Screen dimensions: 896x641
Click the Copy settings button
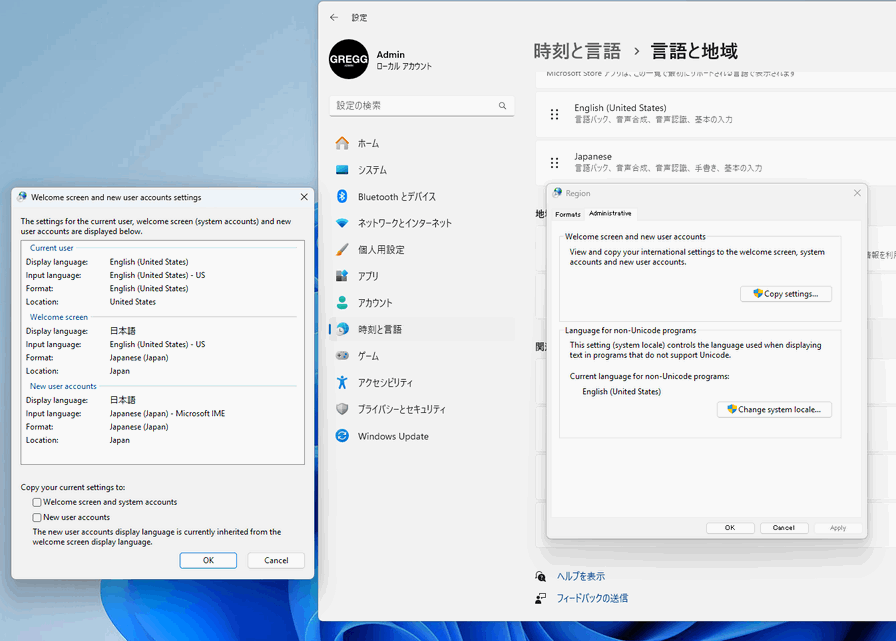tap(785, 294)
